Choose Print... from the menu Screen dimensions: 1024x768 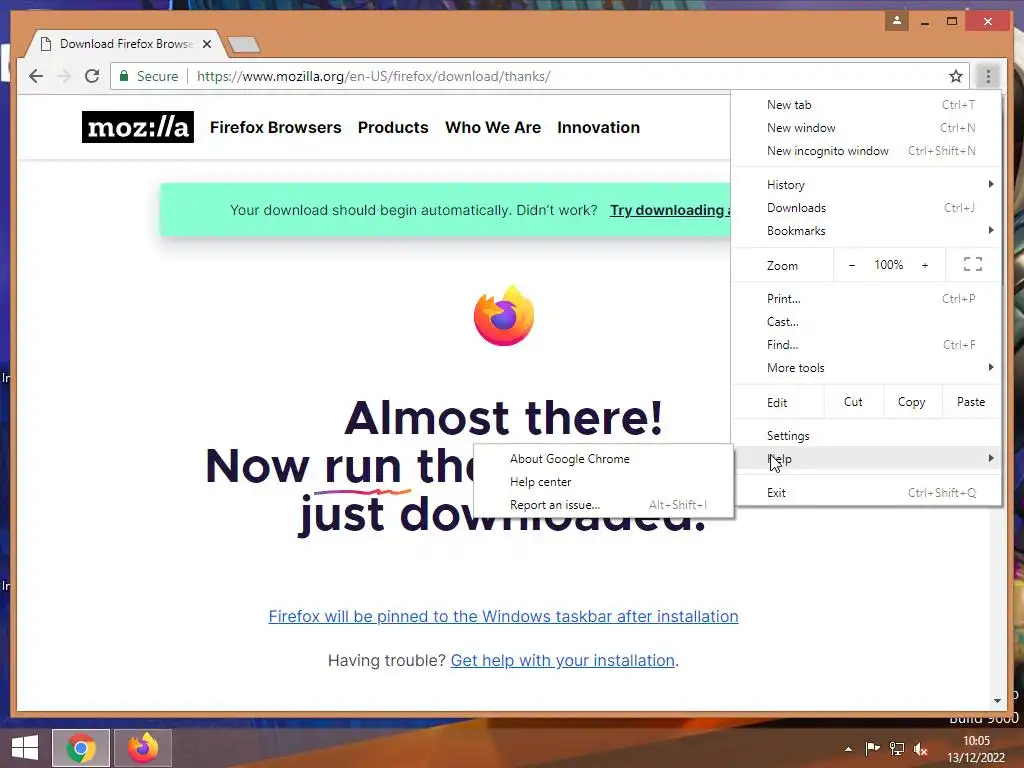pyautogui.click(x=866, y=298)
